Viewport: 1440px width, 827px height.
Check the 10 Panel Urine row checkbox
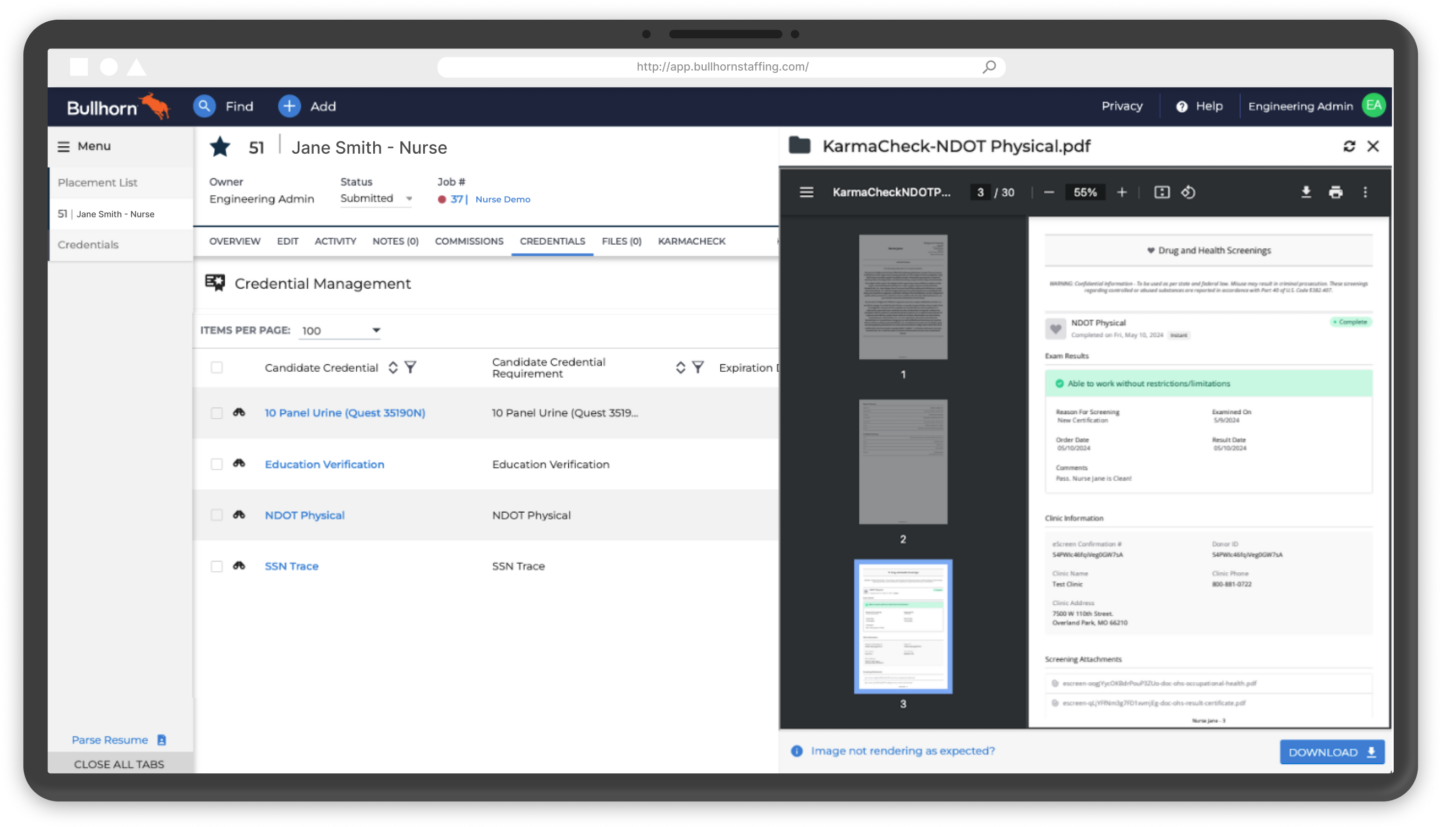click(x=217, y=412)
